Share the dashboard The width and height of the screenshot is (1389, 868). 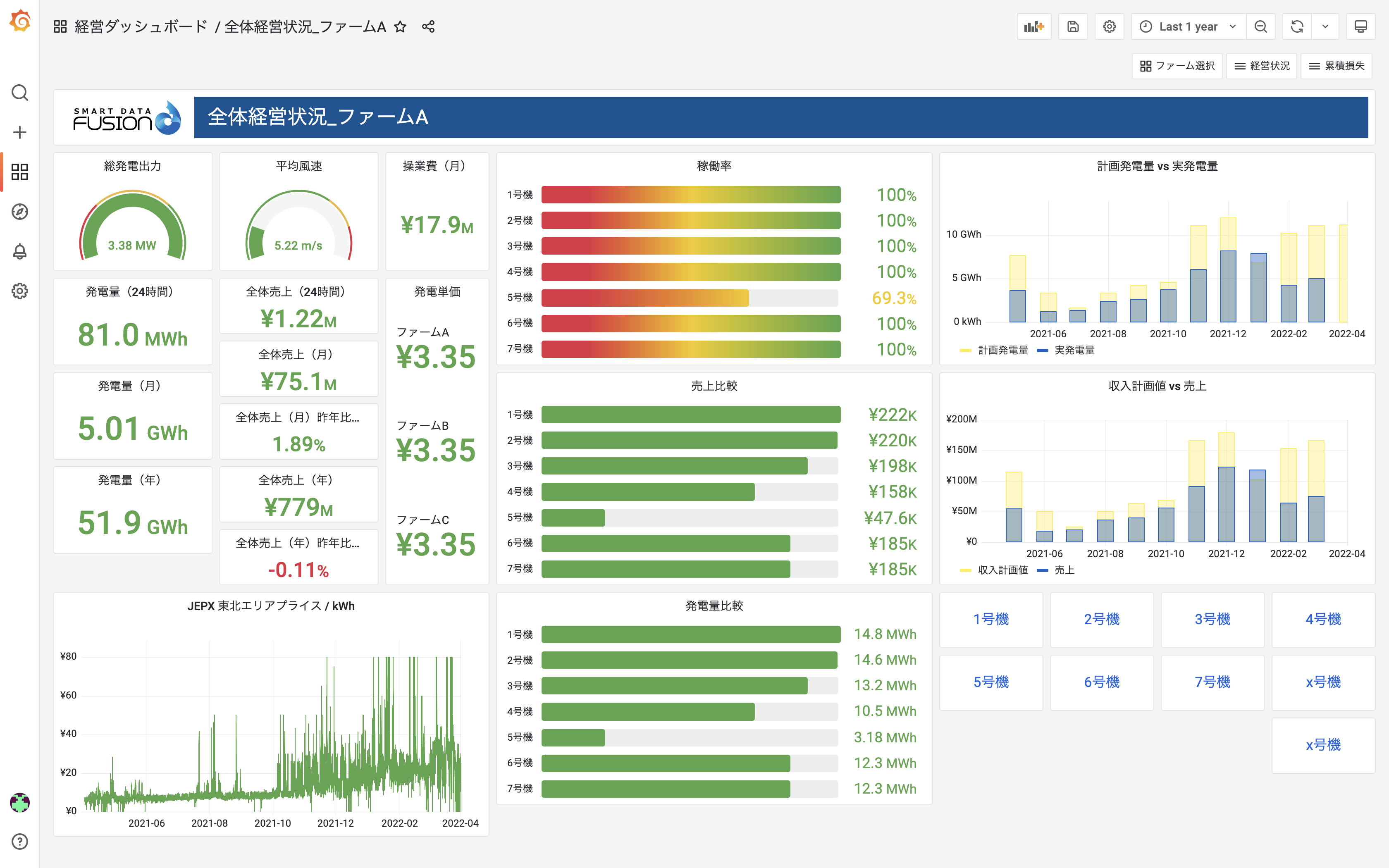428,27
